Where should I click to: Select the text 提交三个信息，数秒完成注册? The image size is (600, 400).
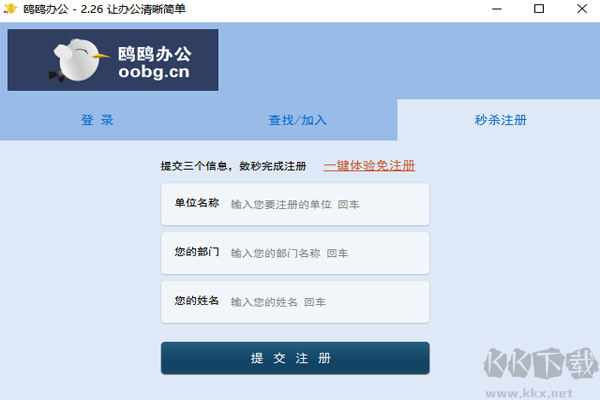pyautogui.click(x=233, y=166)
